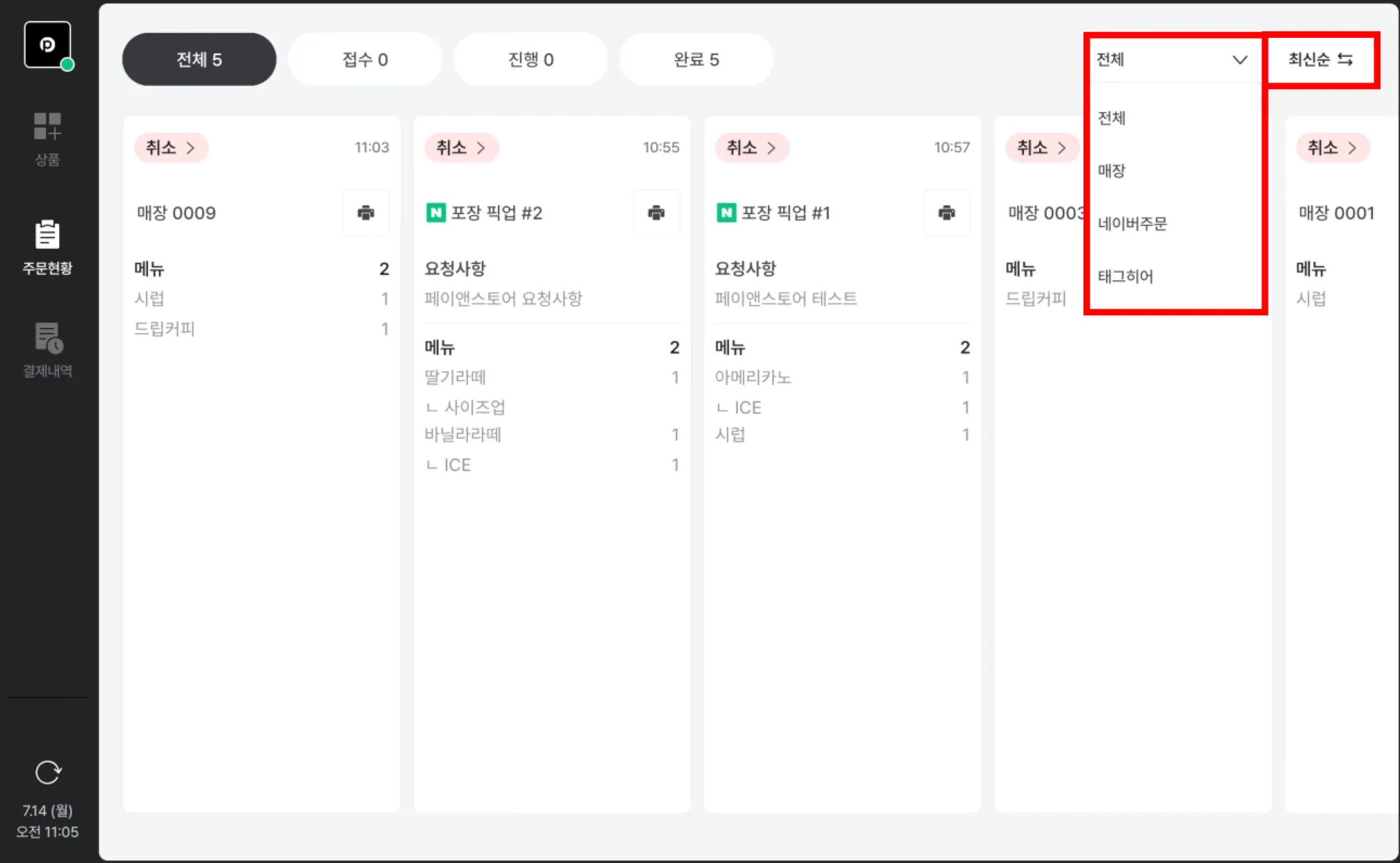Image resolution: width=1400 pixels, height=863 pixels.
Task: Pick 태그히어 option in the dropdown
Action: click(x=1125, y=276)
